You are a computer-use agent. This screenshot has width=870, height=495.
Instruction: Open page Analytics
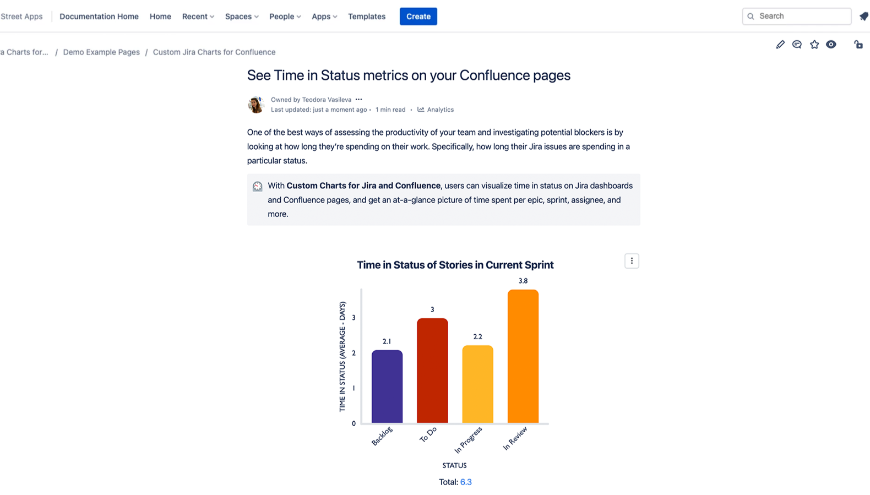[x=436, y=110]
